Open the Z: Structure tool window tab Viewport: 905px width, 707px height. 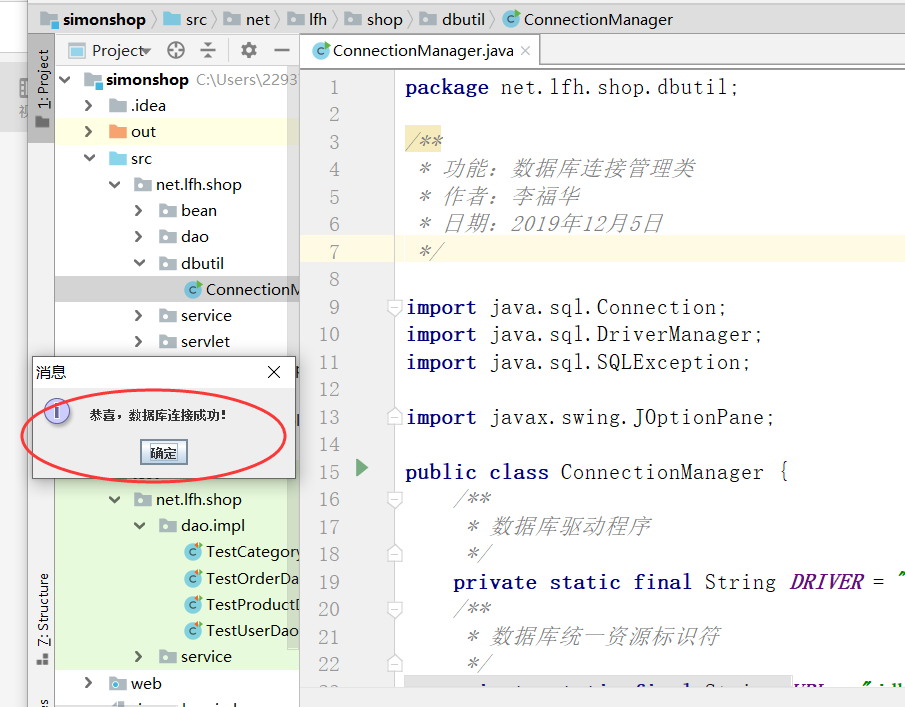pyautogui.click(x=43, y=619)
